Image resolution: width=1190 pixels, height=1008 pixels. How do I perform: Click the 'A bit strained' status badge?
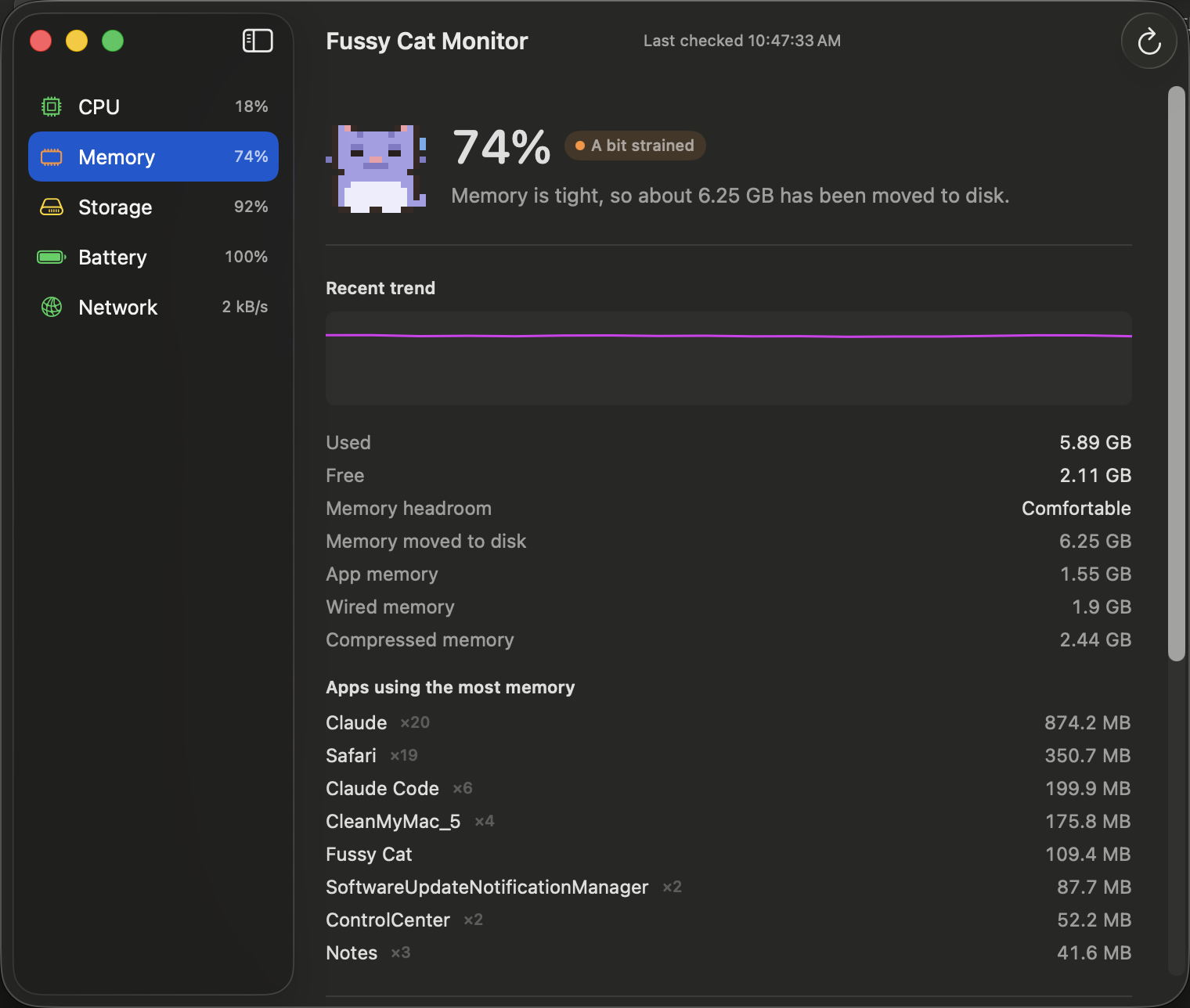click(635, 146)
